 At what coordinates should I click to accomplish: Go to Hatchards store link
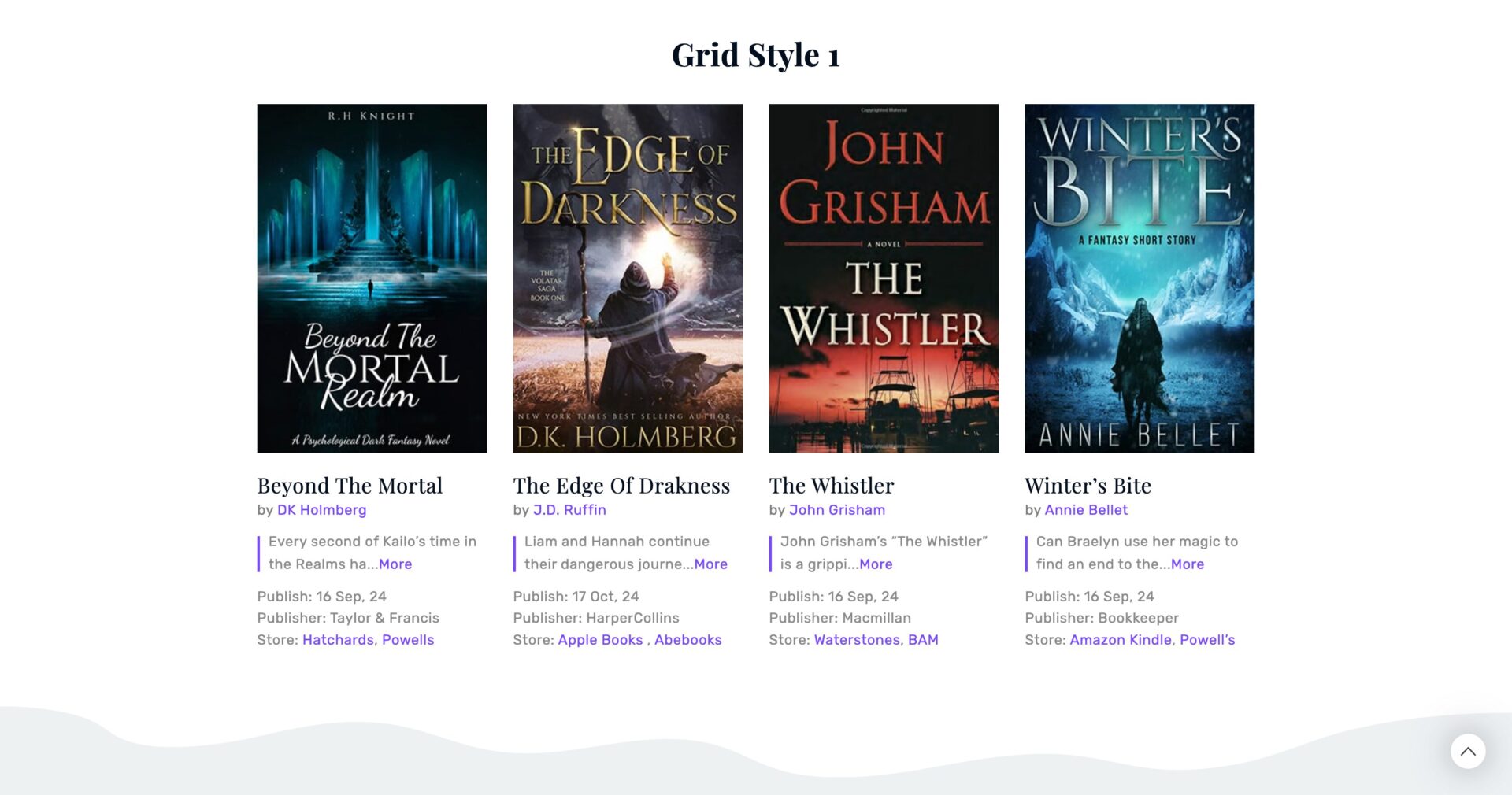pos(338,640)
